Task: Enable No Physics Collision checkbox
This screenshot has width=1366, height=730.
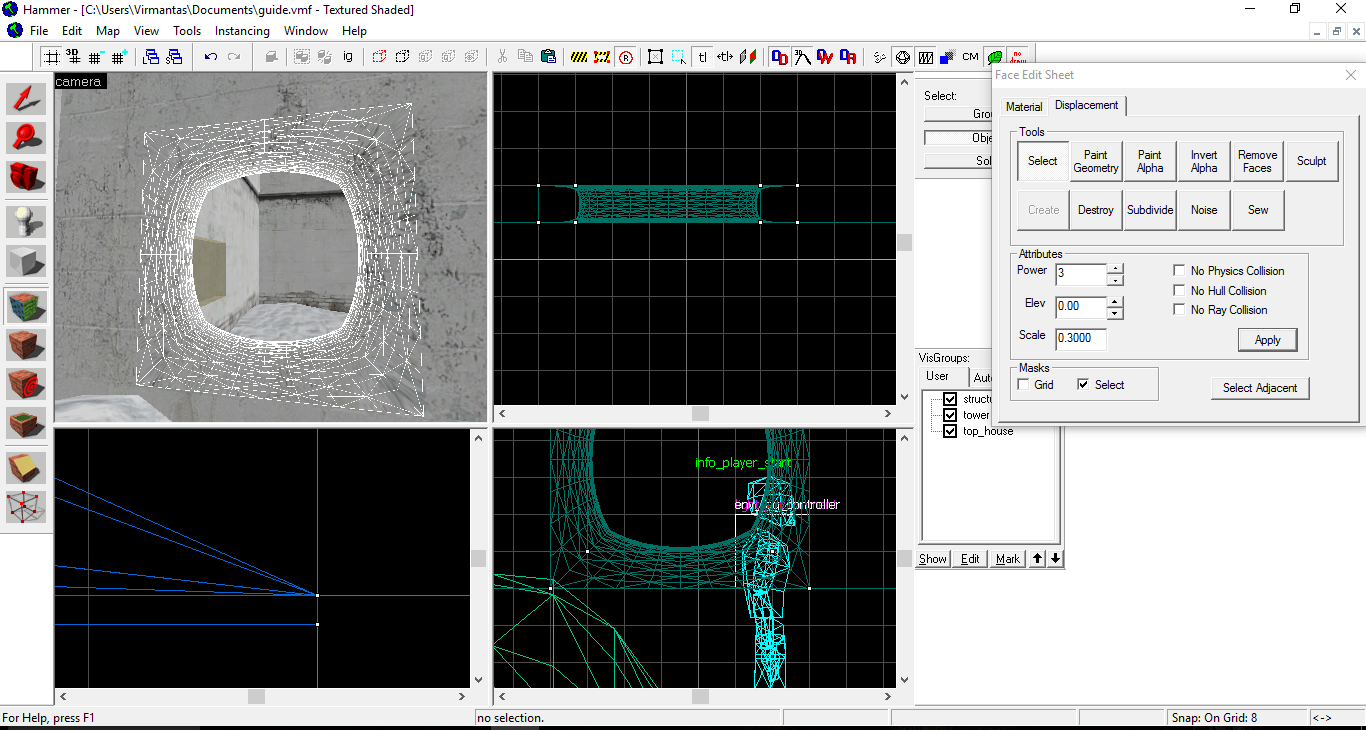Action: [1179, 271]
